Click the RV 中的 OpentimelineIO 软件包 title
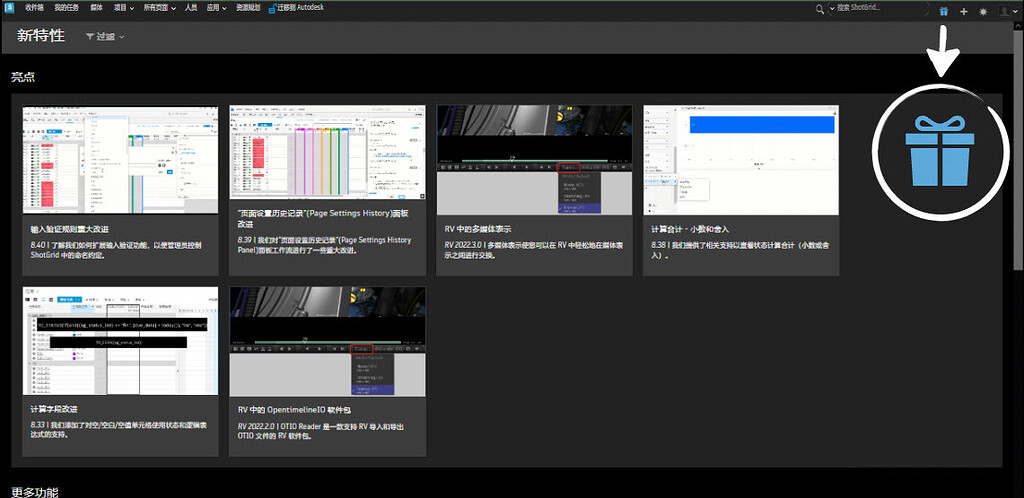This screenshot has width=1024, height=498. pyautogui.click(x=295, y=411)
